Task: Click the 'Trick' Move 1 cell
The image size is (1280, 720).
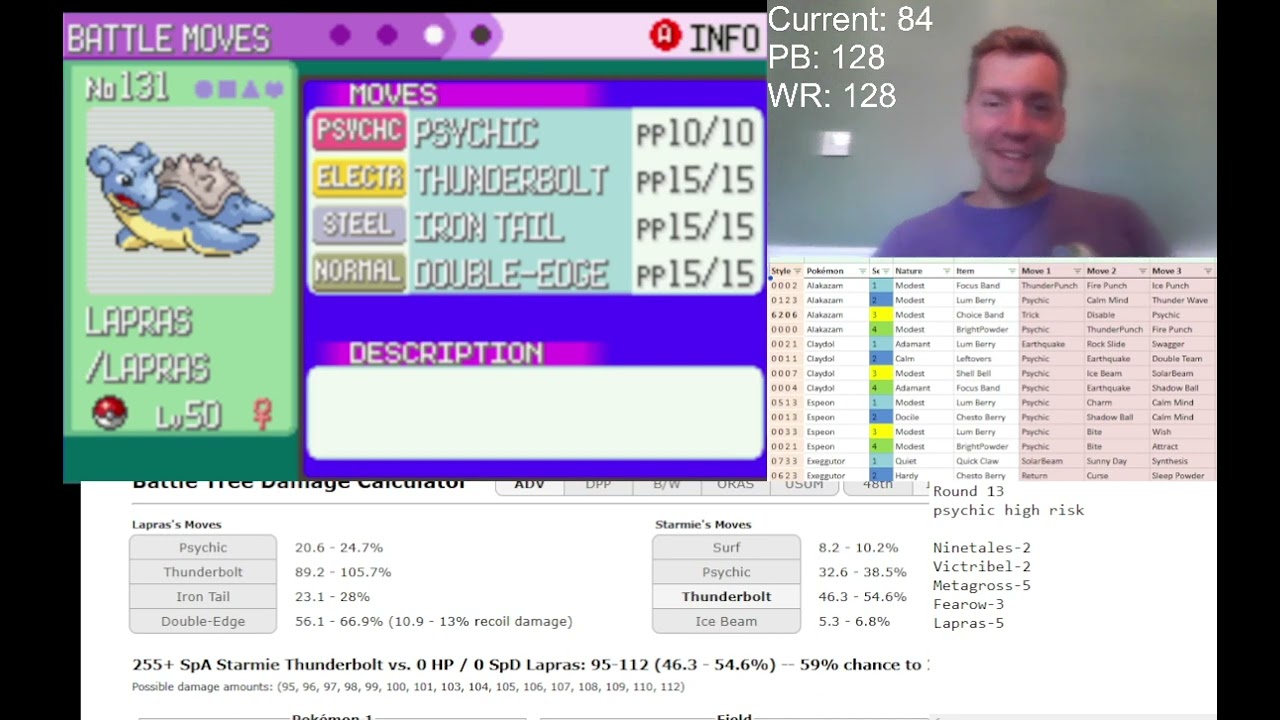Action: pyautogui.click(x=1051, y=315)
